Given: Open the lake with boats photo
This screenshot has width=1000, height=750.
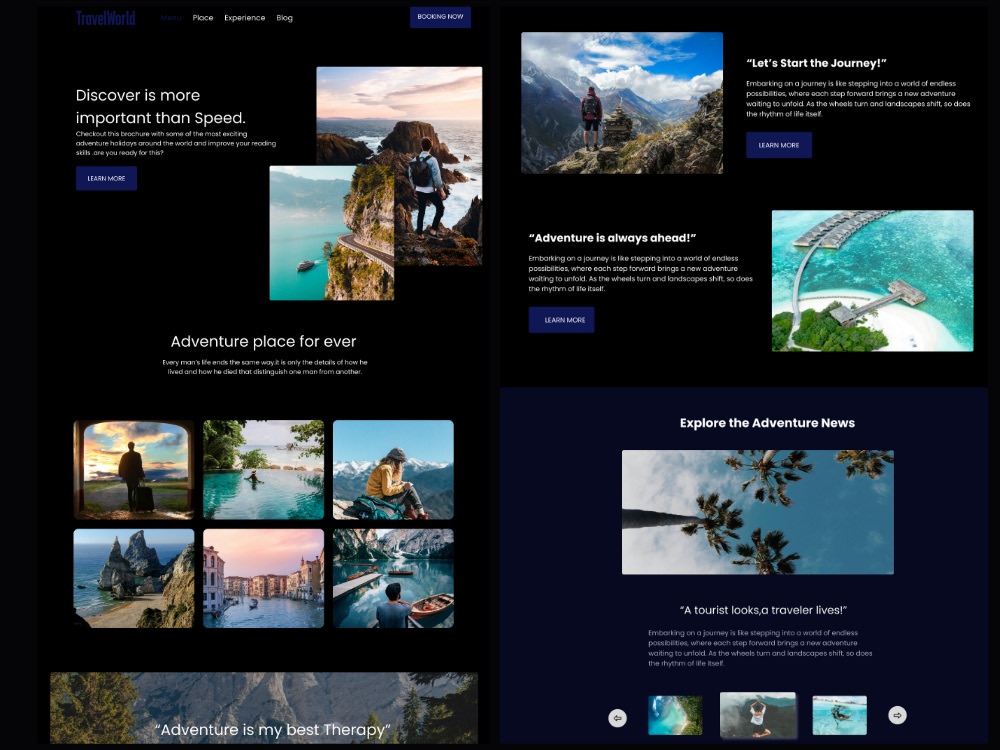Looking at the screenshot, I should (x=393, y=578).
